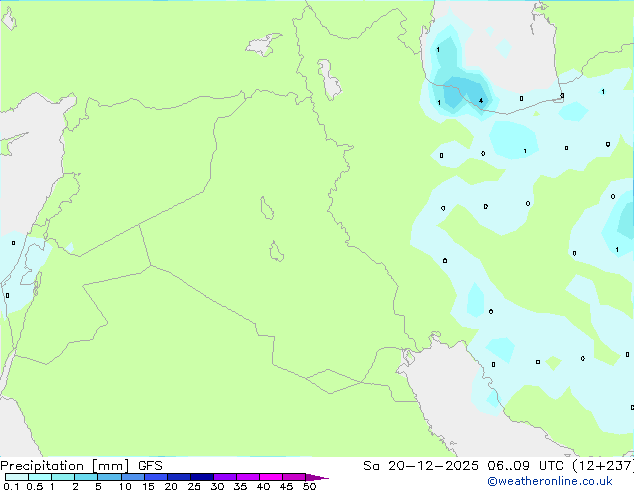The width and height of the screenshot is (634, 490).
Task: Click the '06..09 UTC' time range text
Action: coord(525,466)
